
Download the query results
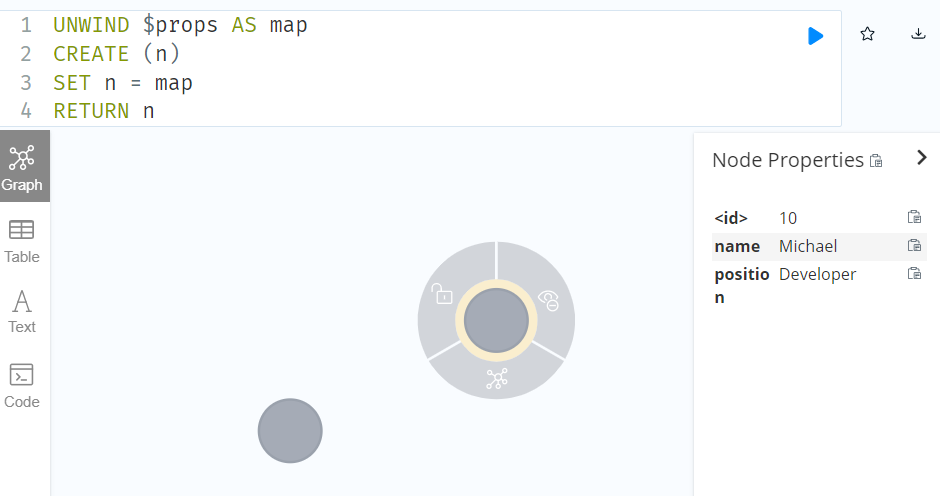click(918, 34)
